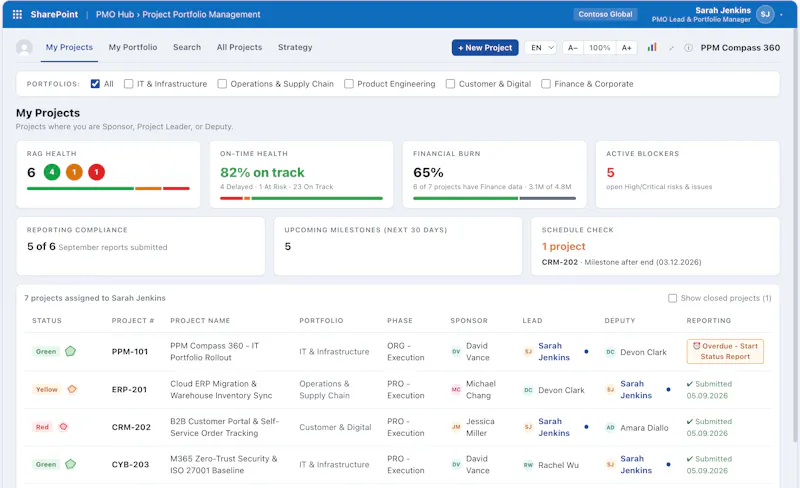This screenshot has height=488, width=800.
Task: Switch to the My Portfolio tab
Action: coord(133,47)
